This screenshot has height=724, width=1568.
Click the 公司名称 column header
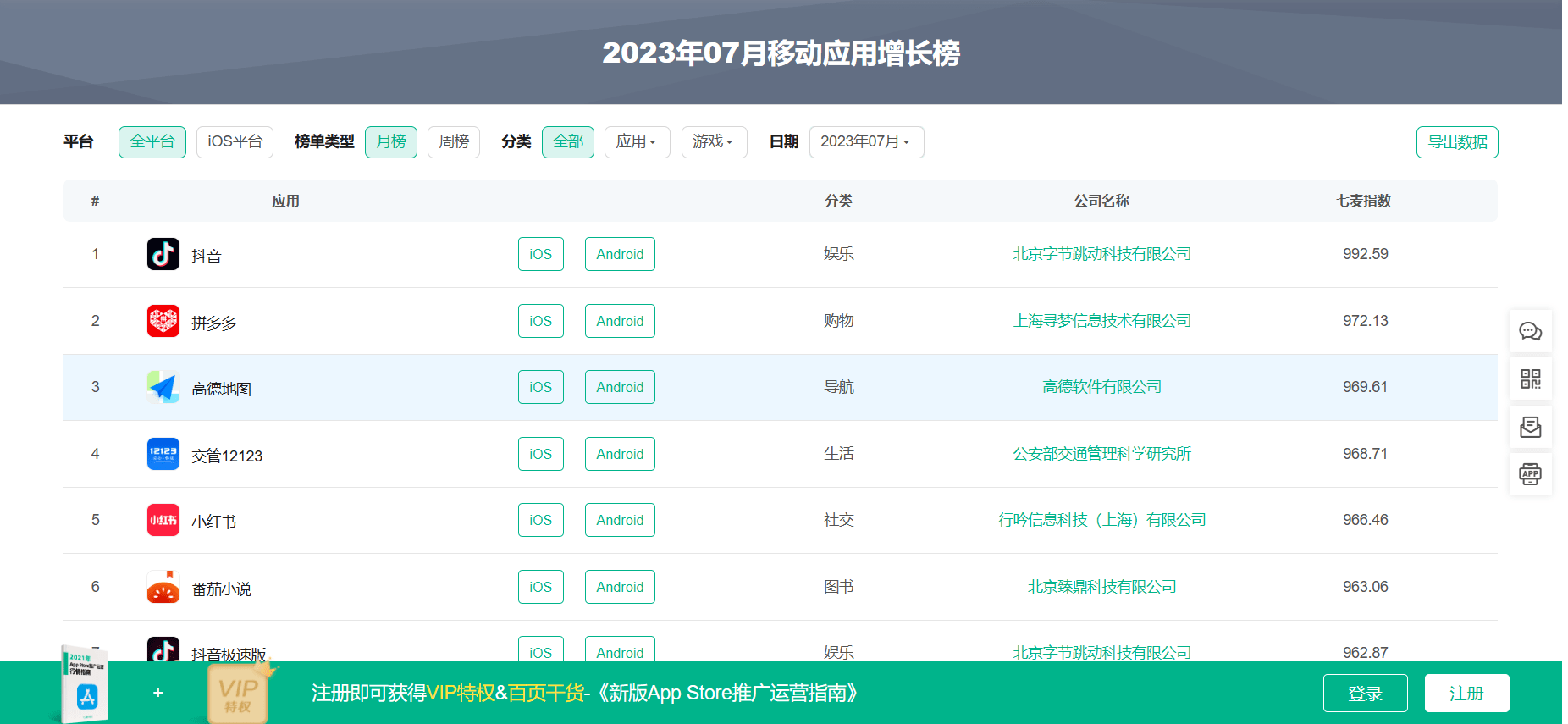1101,201
